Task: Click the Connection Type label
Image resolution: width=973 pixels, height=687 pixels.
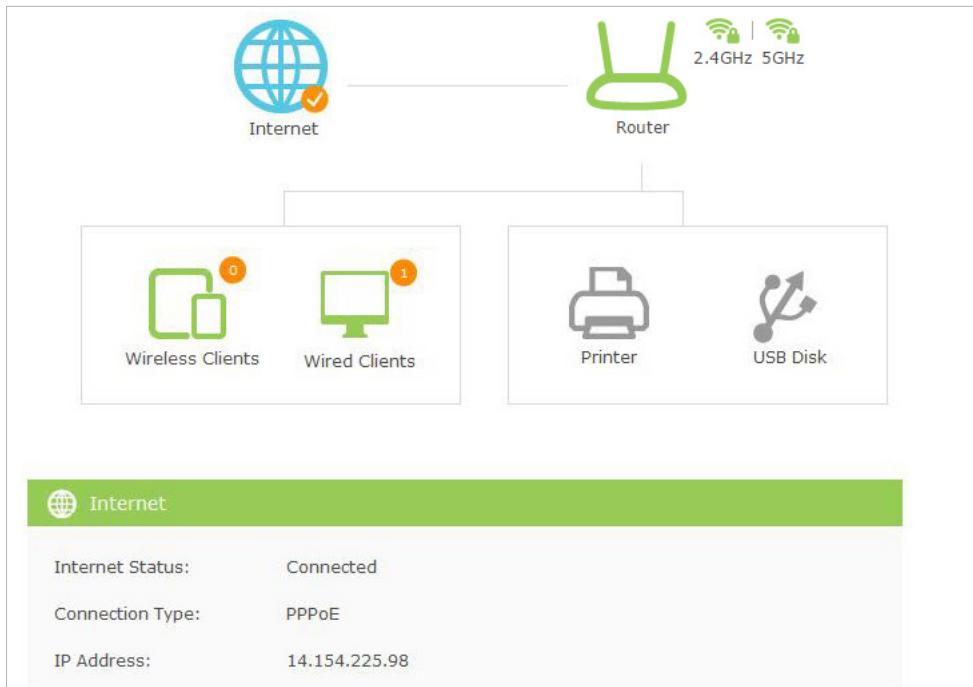Action: coord(127,614)
